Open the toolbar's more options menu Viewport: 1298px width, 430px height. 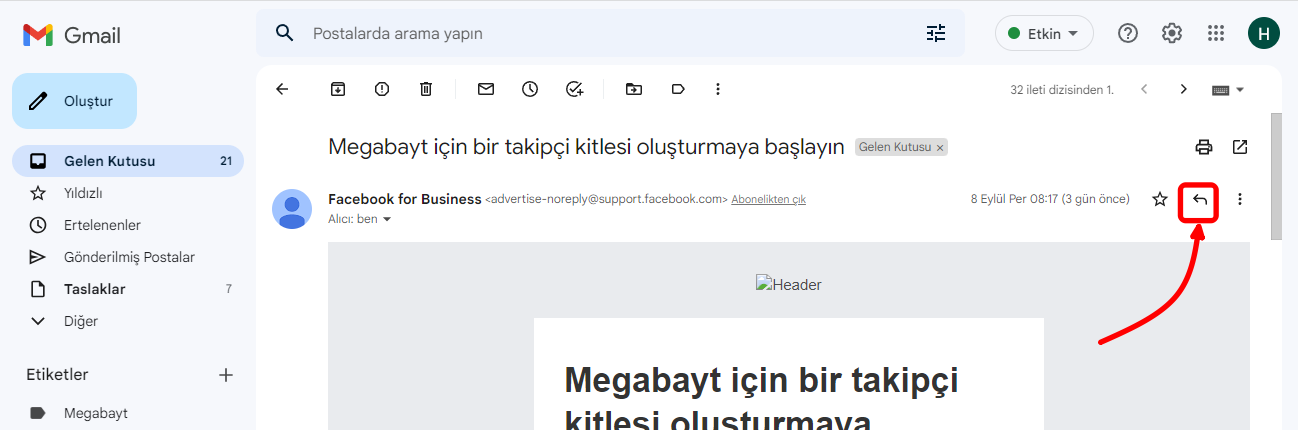click(718, 89)
